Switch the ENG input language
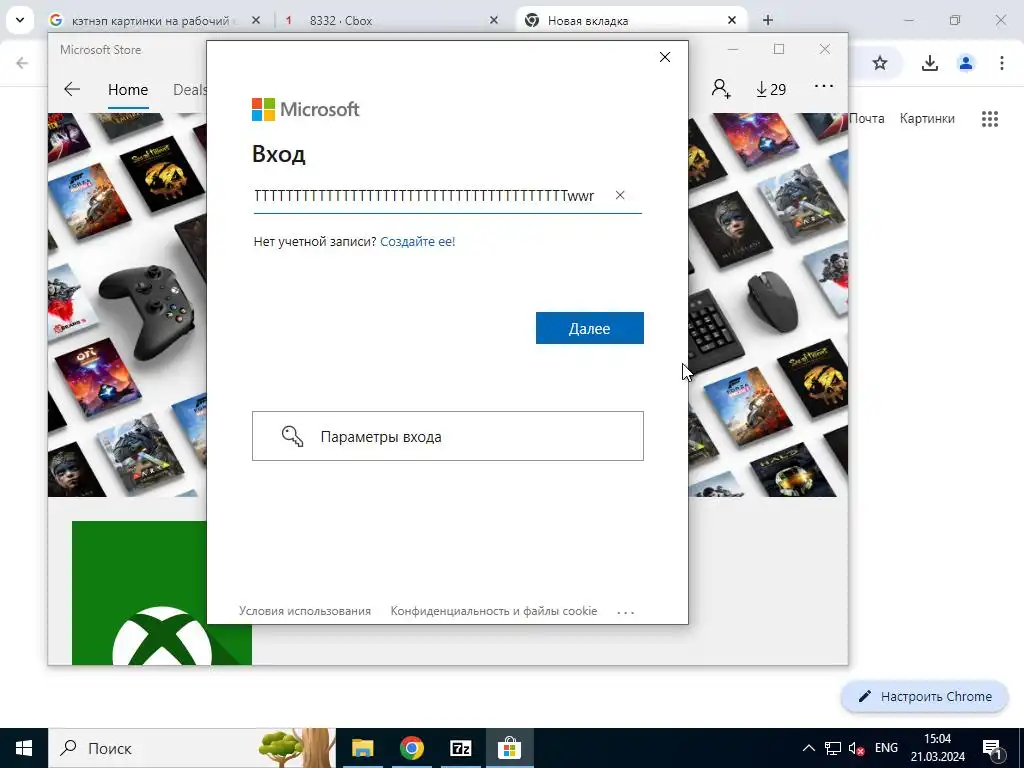Viewport: 1024px width, 768px height. pos(886,748)
